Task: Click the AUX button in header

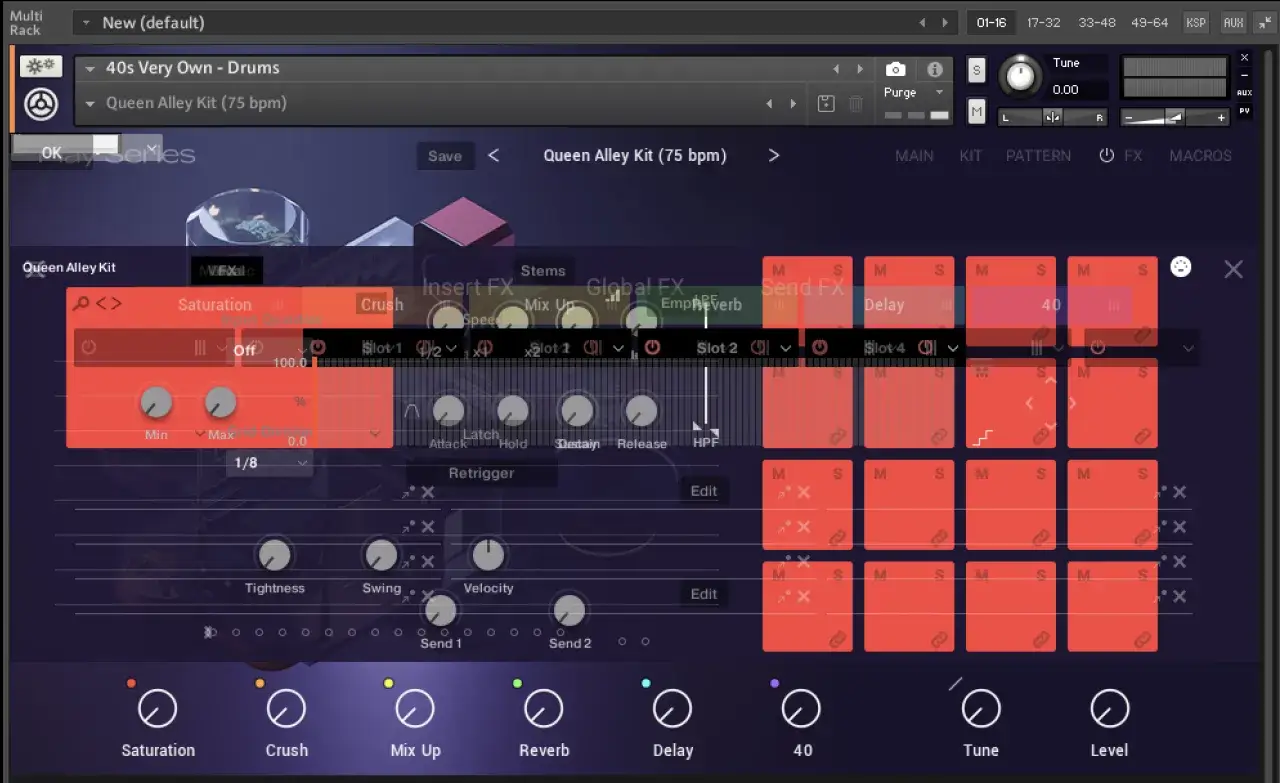Action: click(1233, 22)
